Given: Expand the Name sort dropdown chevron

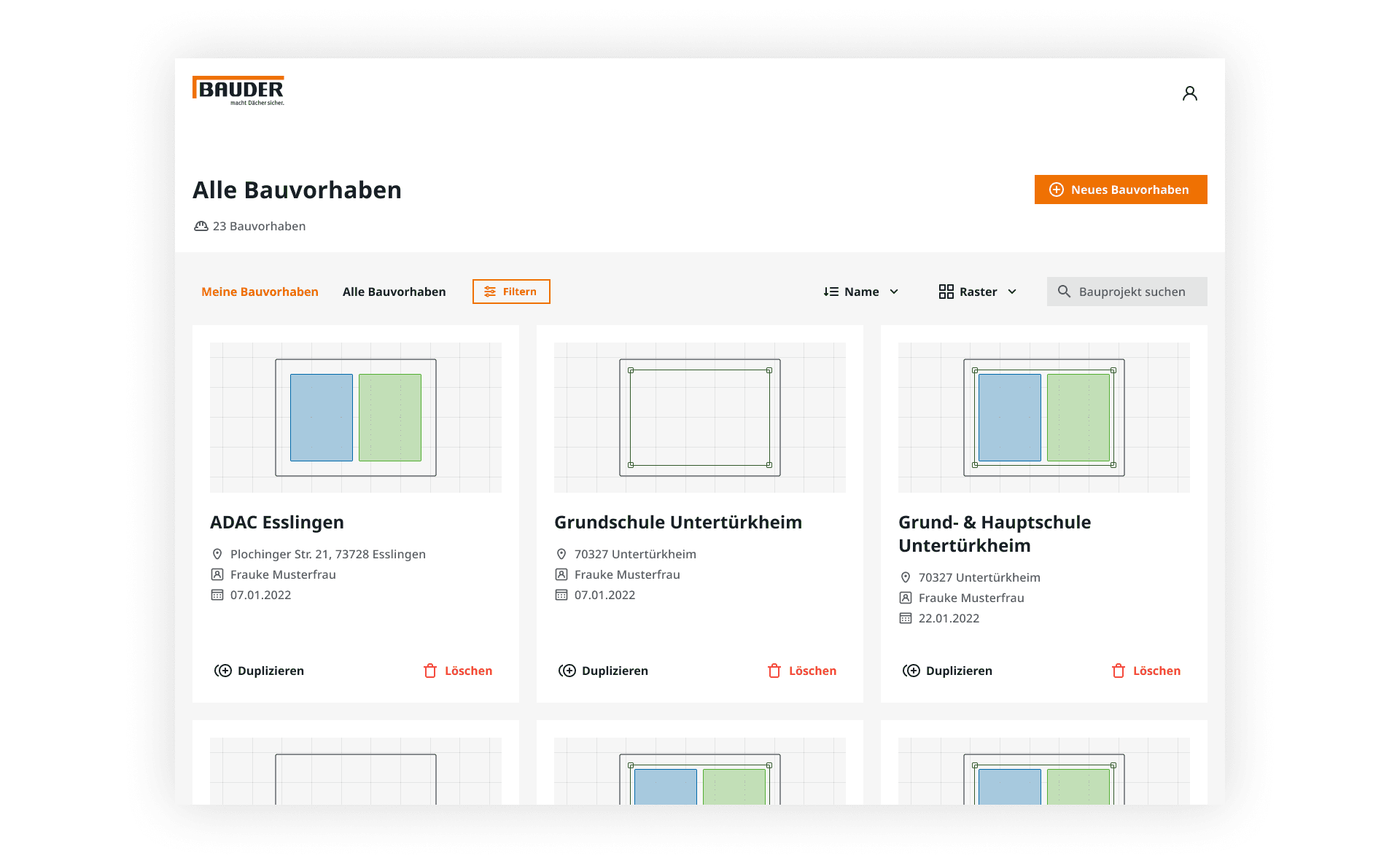Looking at the screenshot, I should 894,292.
